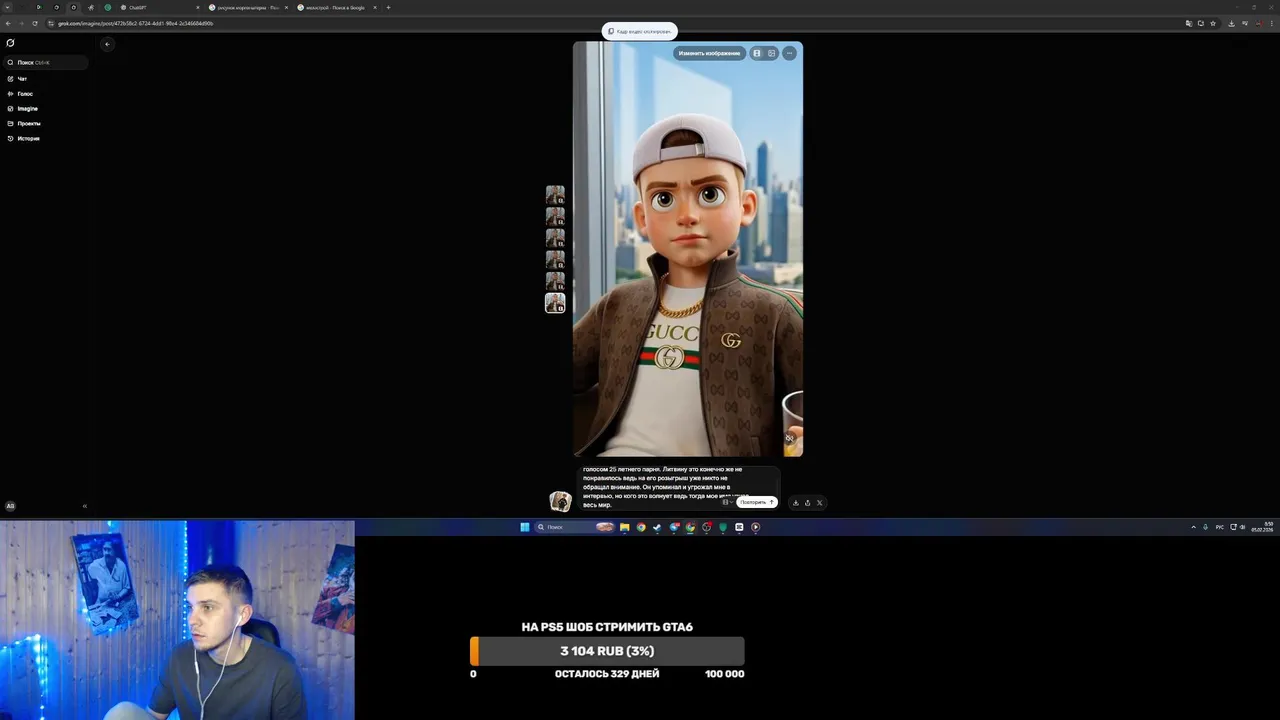Open the Windows Start menu
The height and width of the screenshot is (720, 1280).
(x=524, y=527)
